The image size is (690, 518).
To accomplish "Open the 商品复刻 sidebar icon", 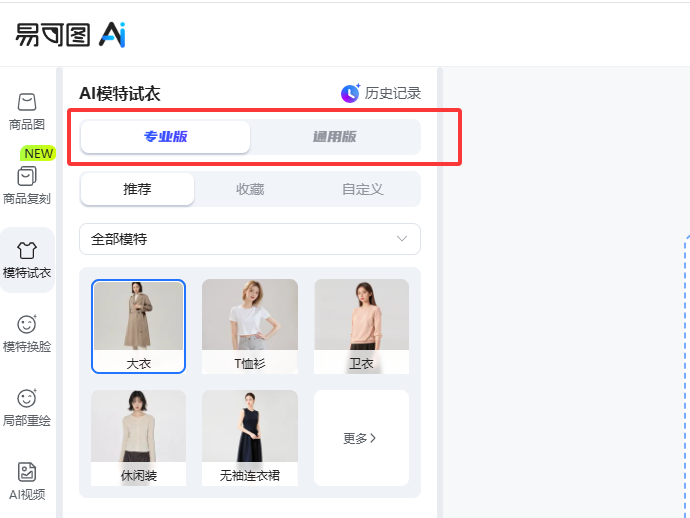I will [27, 176].
